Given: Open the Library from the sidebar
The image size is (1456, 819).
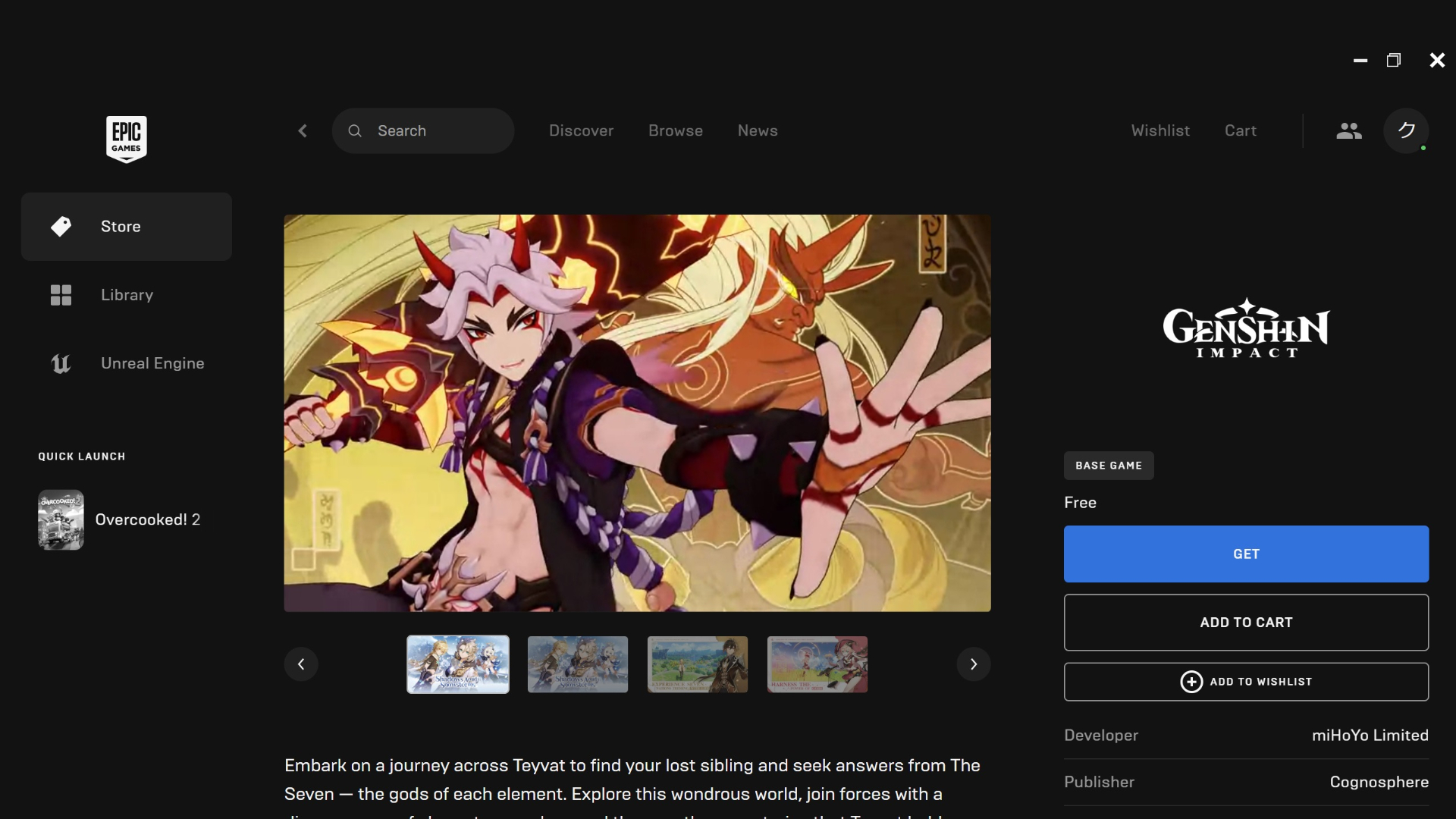Looking at the screenshot, I should point(127,295).
